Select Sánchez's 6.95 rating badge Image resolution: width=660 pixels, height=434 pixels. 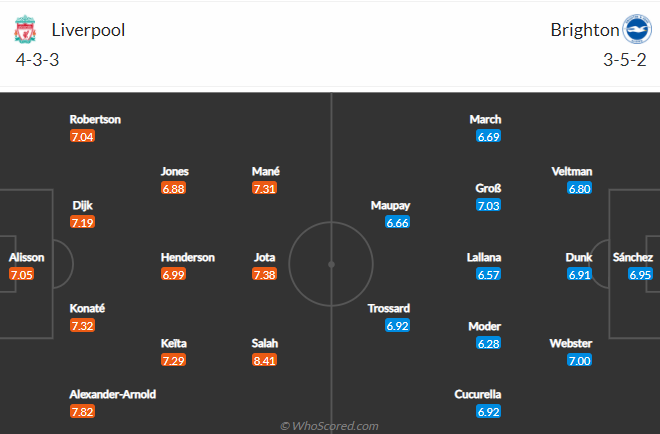tap(640, 274)
